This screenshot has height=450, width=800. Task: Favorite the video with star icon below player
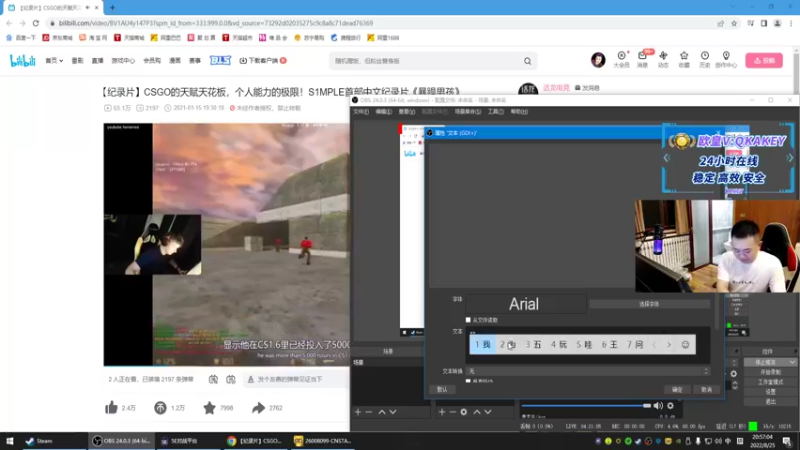(209, 408)
